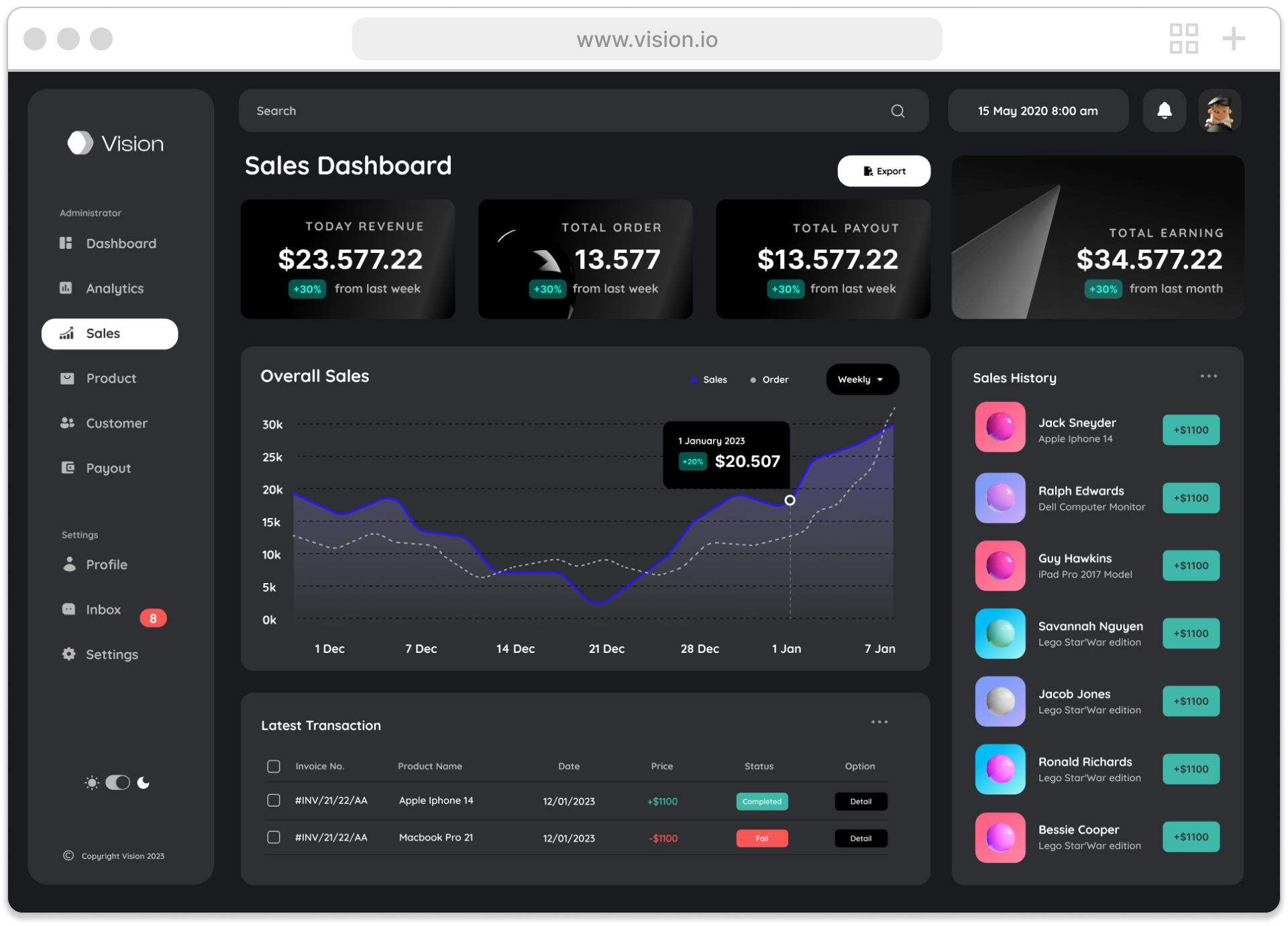Click the sun light-mode icon
This screenshot has height=926, width=1288.
tap(92, 782)
